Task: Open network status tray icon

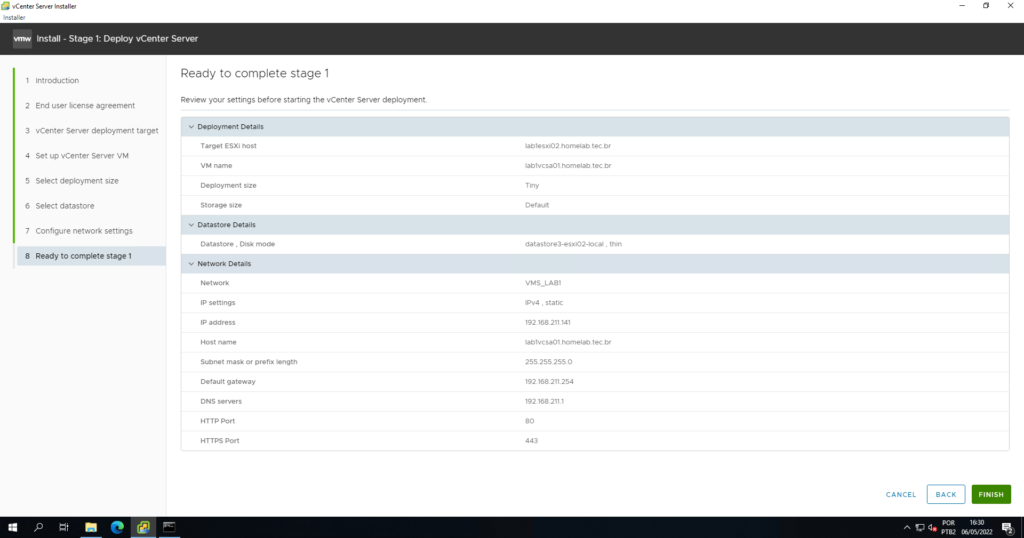Action: point(920,528)
